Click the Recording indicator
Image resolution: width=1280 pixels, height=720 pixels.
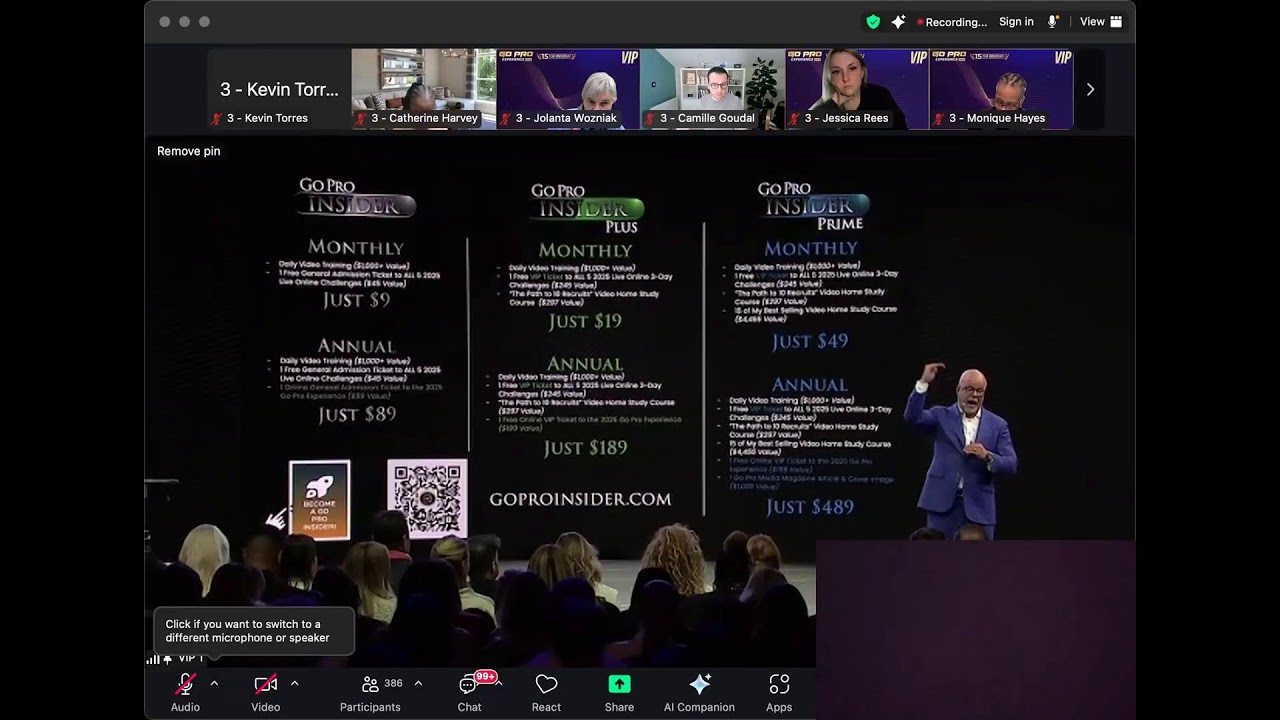point(952,22)
